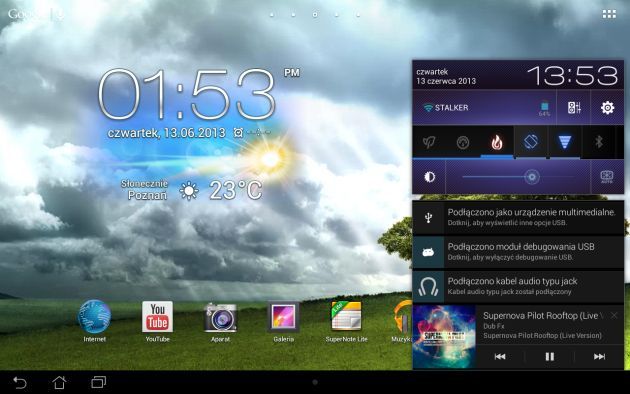Open the all apps grid
The width and height of the screenshot is (630, 394).
point(609,14)
